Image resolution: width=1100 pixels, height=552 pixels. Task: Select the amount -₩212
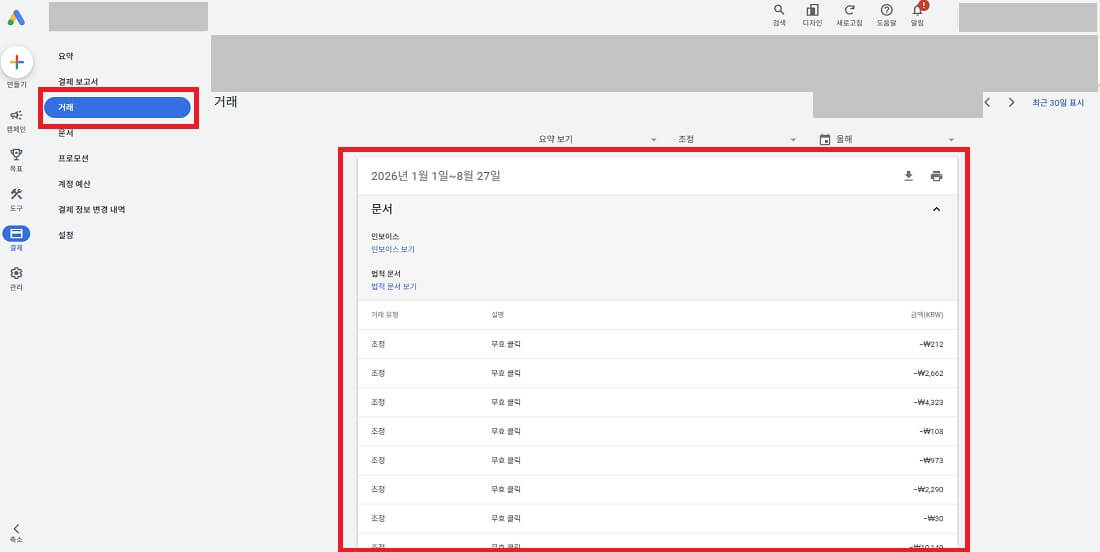click(931, 344)
